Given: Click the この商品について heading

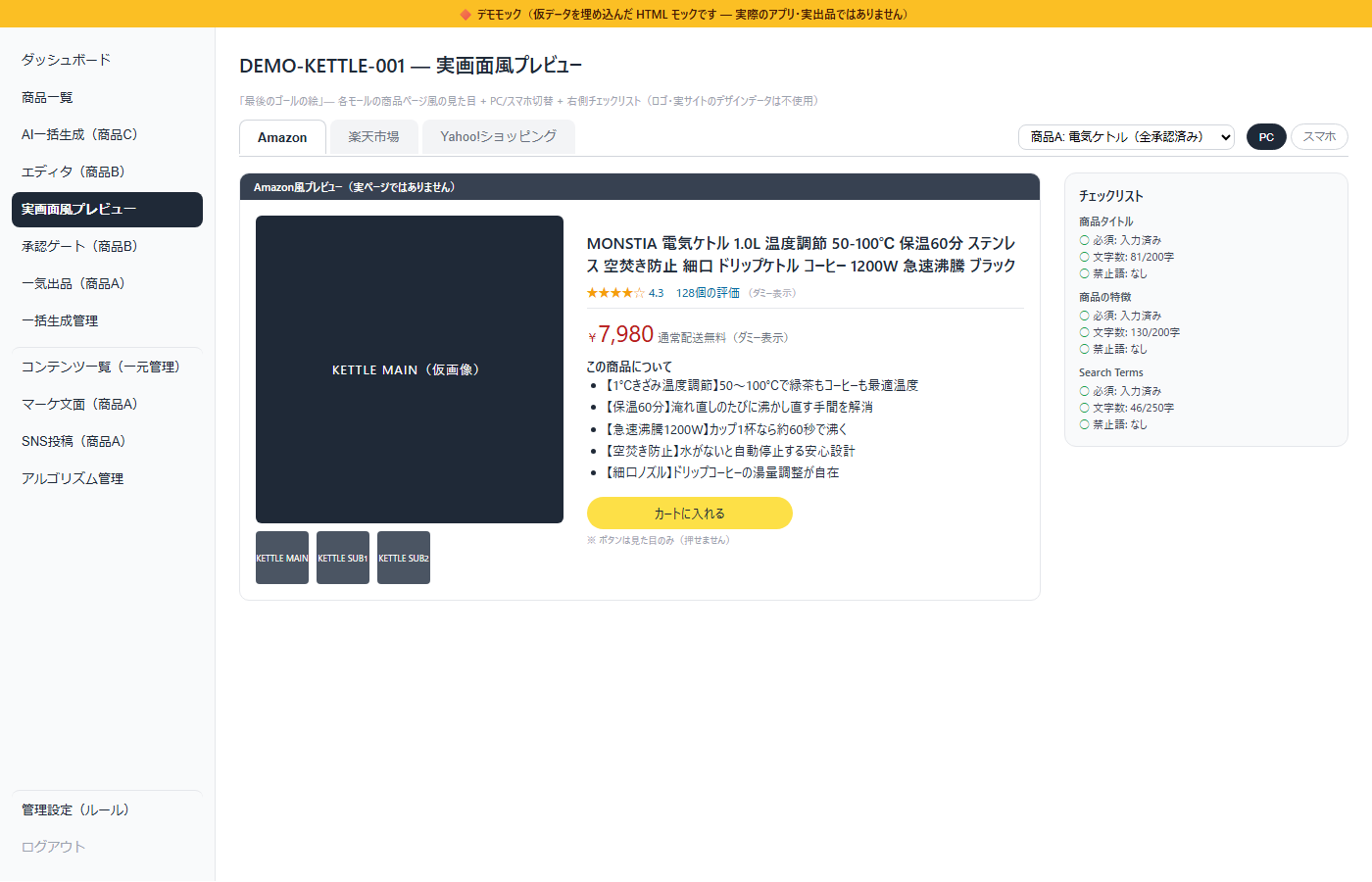Looking at the screenshot, I should [629, 367].
